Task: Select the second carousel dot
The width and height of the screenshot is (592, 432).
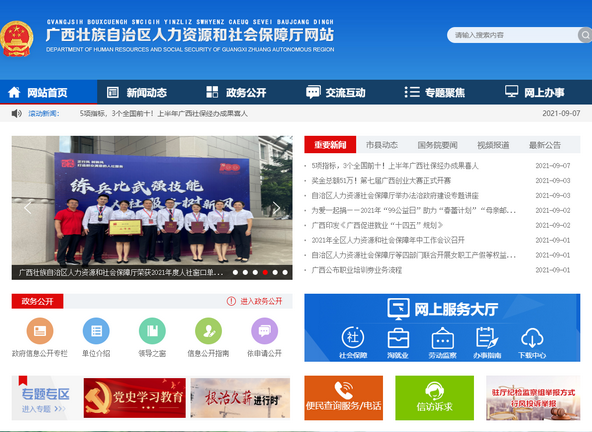Action: [x=245, y=272]
